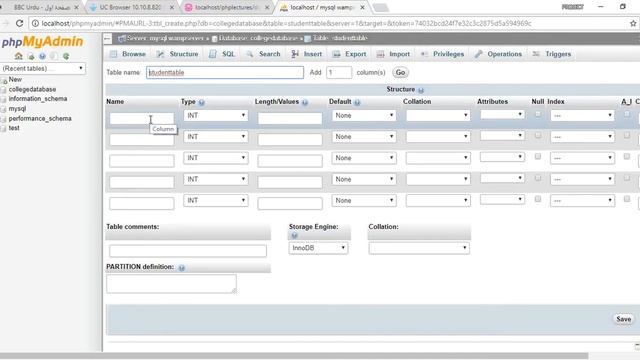The width and height of the screenshot is (640, 360).
Task: Open the blue documentation help icon in sidebar
Action: pyautogui.click(x=42, y=56)
